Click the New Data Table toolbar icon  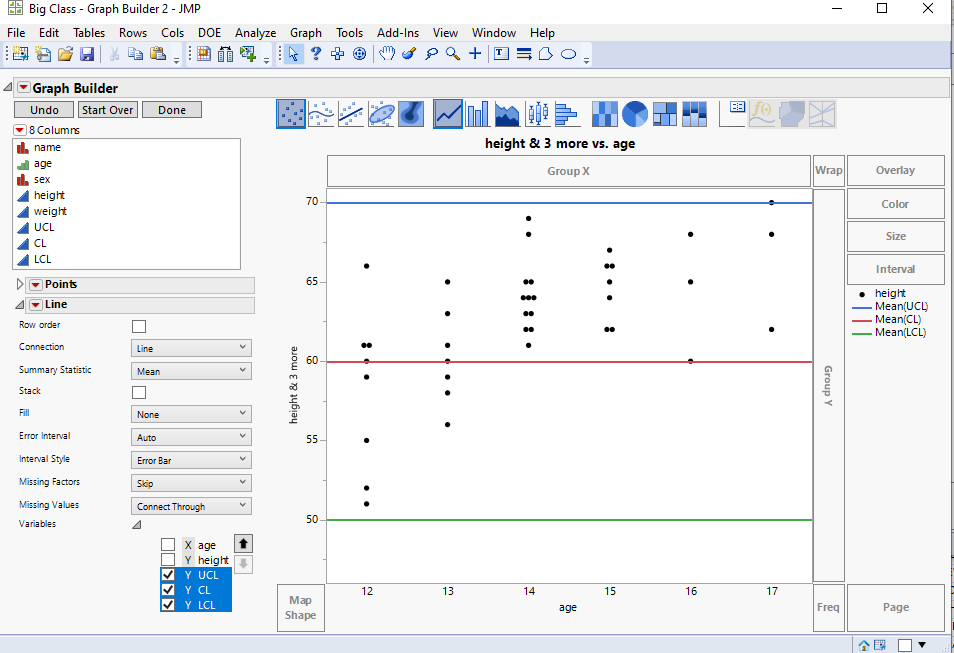tap(20, 54)
